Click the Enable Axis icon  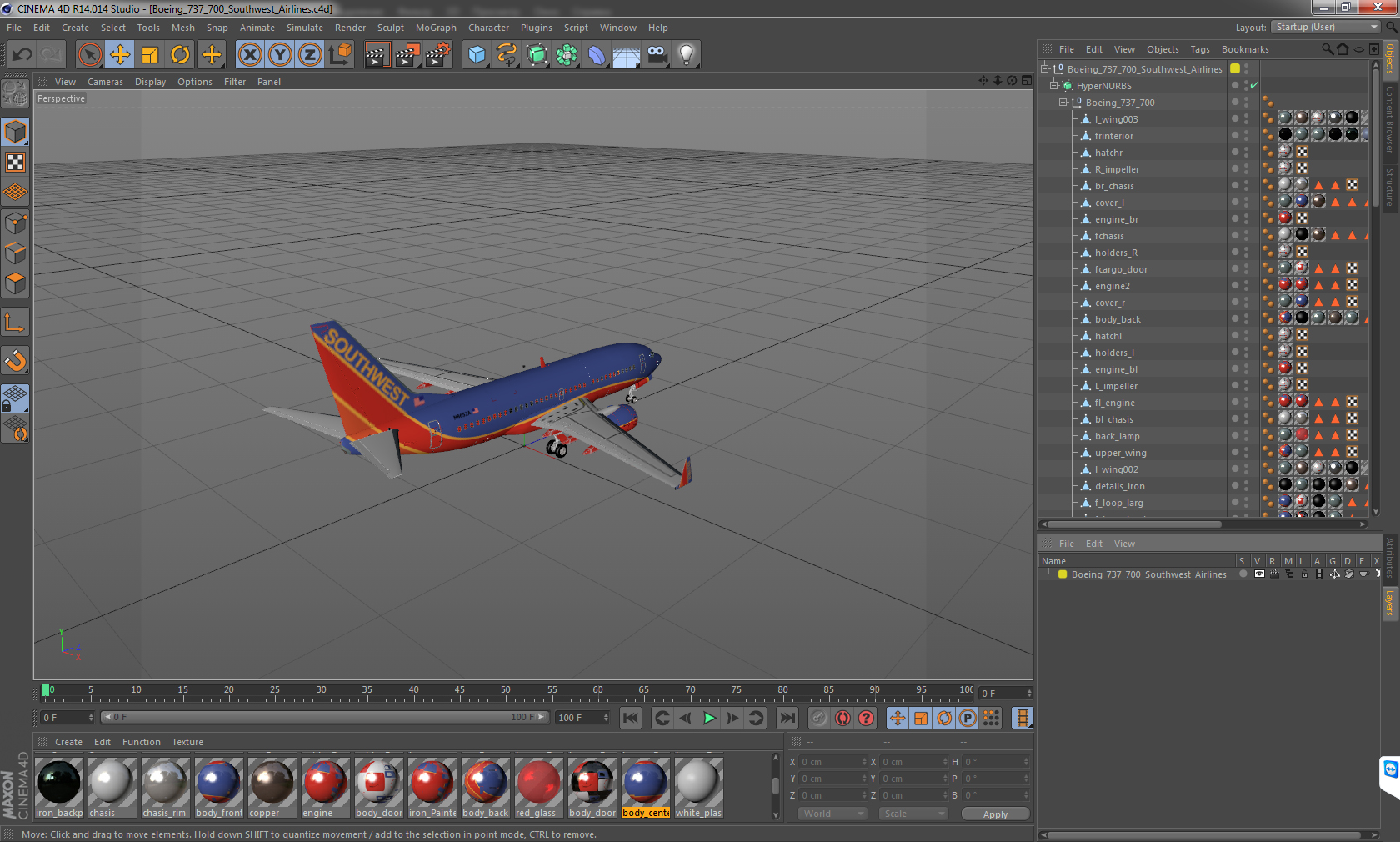click(x=16, y=322)
